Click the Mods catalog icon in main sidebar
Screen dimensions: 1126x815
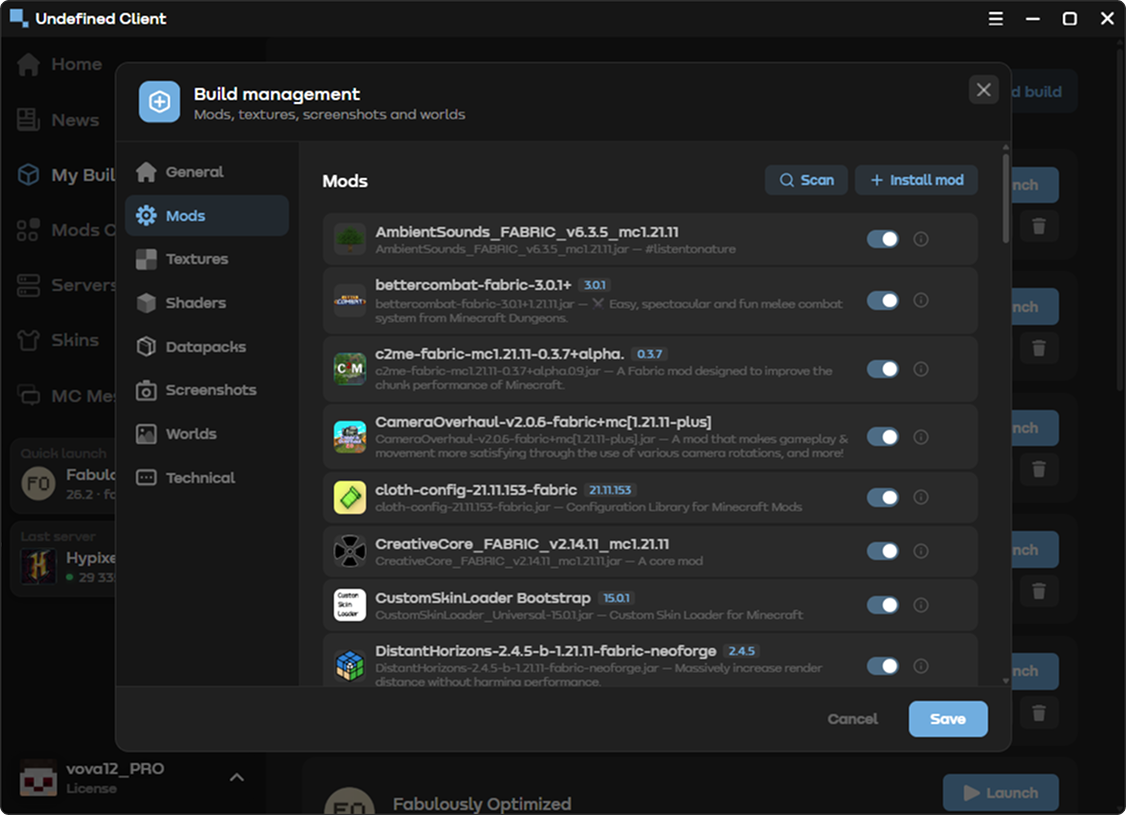tap(29, 230)
